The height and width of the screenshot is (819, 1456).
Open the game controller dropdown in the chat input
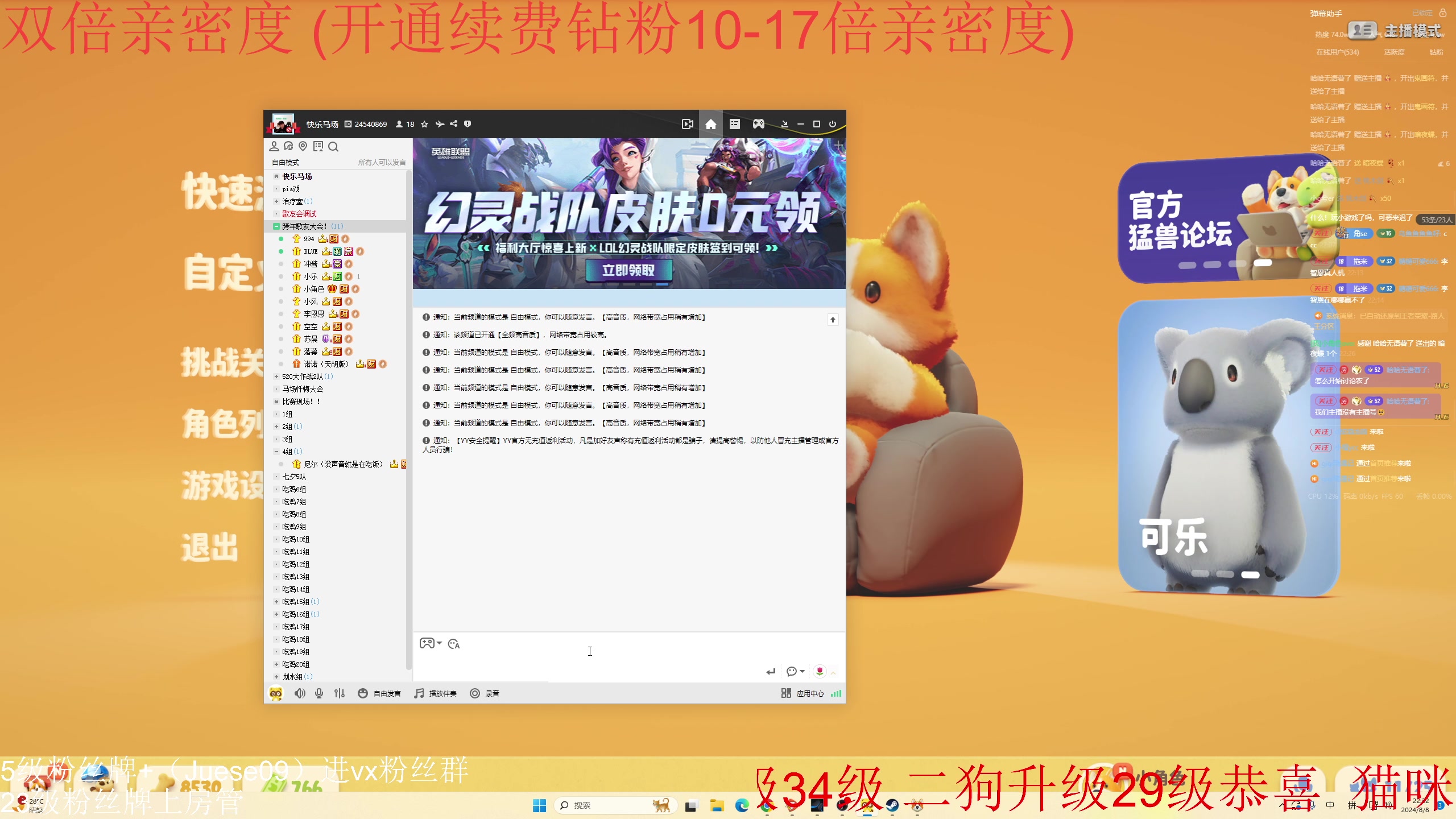tap(431, 643)
